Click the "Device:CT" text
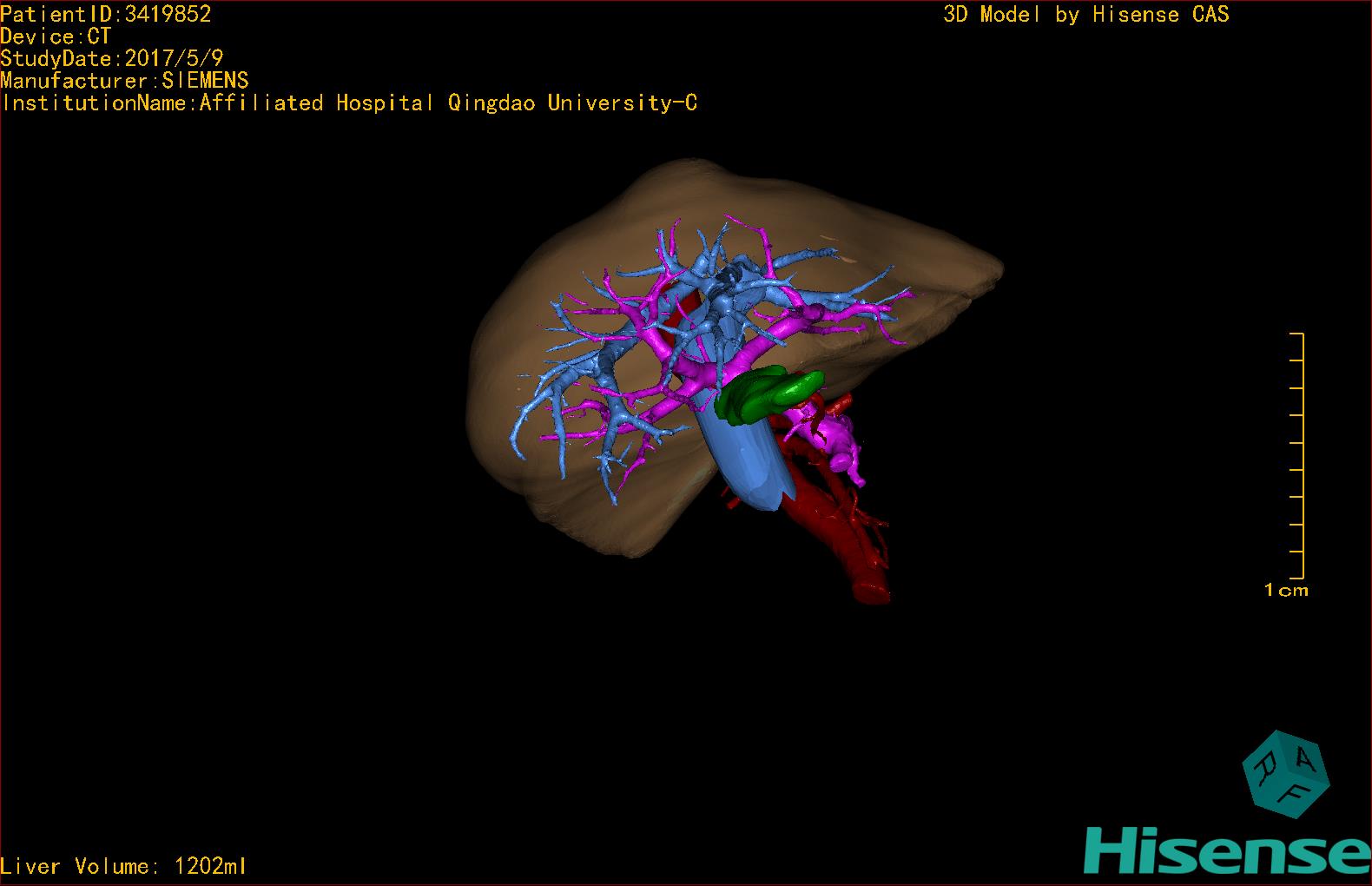The image size is (1372, 886). pyautogui.click(x=56, y=36)
